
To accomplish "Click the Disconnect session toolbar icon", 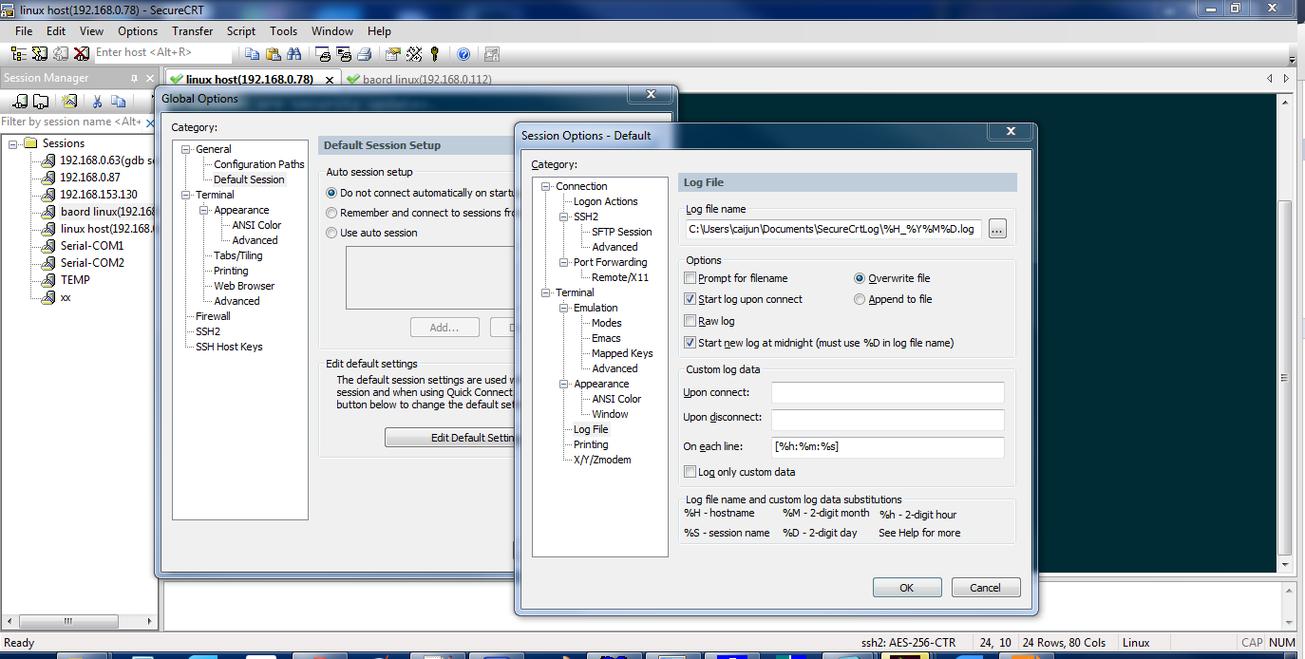I will click(x=81, y=53).
